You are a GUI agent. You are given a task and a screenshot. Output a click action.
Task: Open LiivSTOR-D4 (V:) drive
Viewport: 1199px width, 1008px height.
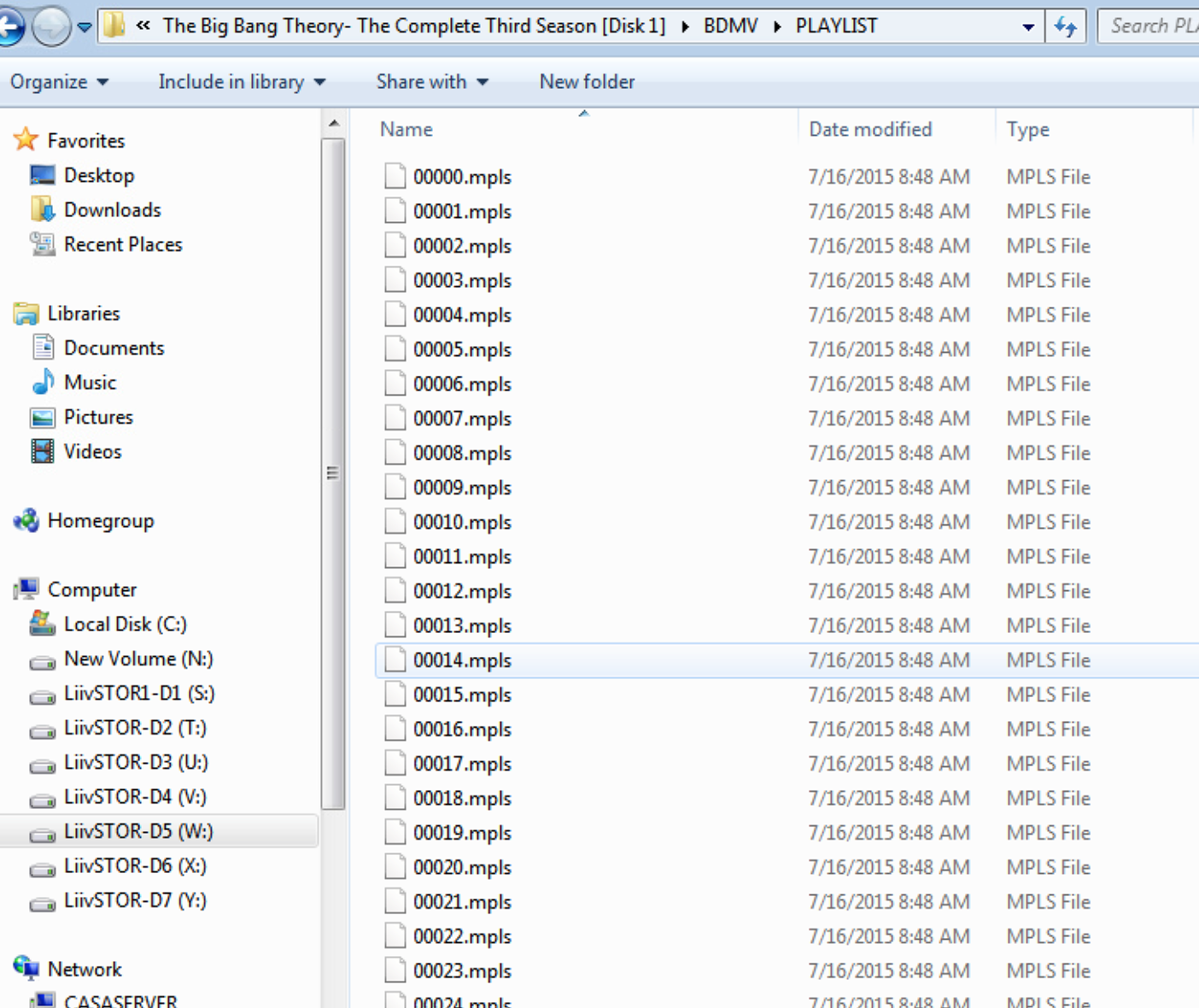pos(135,796)
